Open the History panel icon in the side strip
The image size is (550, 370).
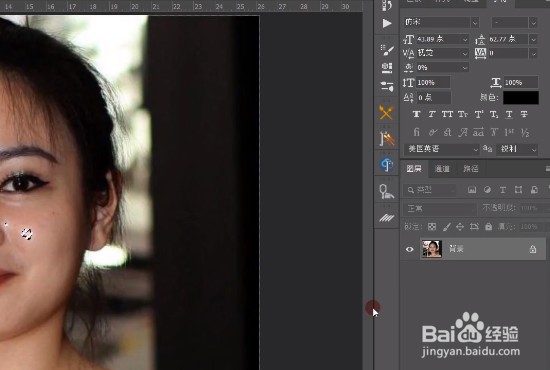click(x=387, y=6)
